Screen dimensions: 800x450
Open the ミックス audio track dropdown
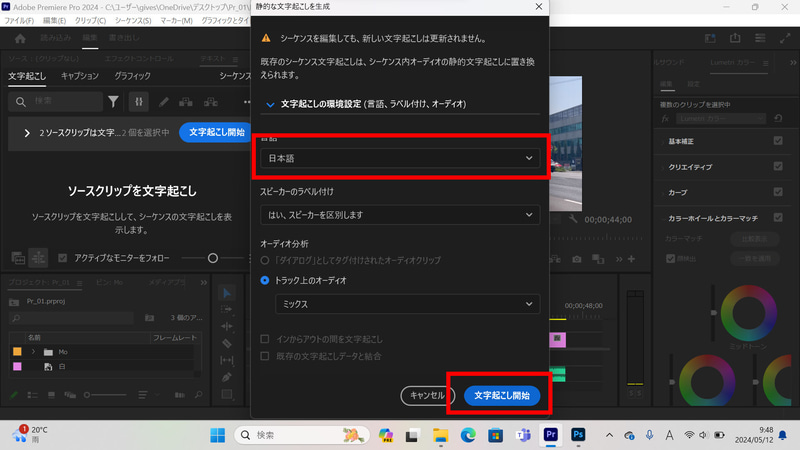pos(407,304)
